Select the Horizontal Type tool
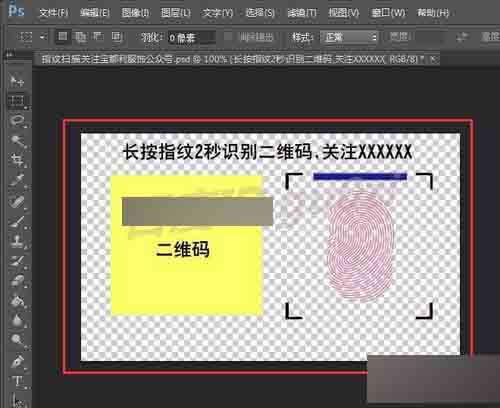500x408 pixels. (17, 381)
